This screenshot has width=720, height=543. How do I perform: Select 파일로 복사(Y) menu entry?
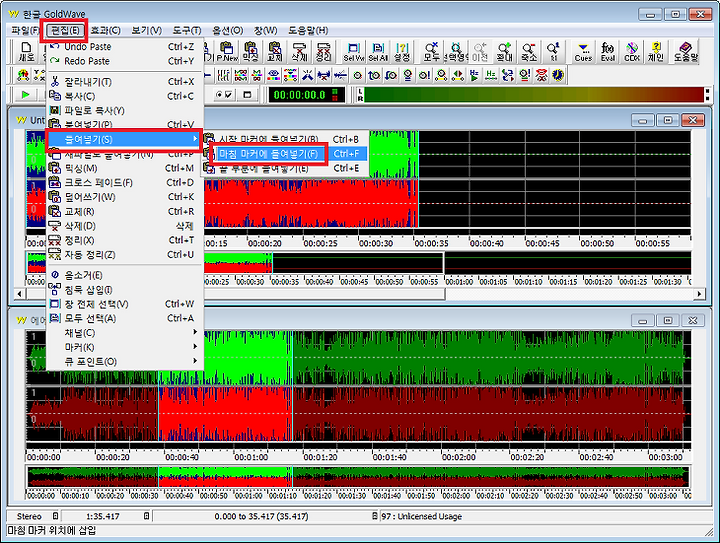coord(125,110)
